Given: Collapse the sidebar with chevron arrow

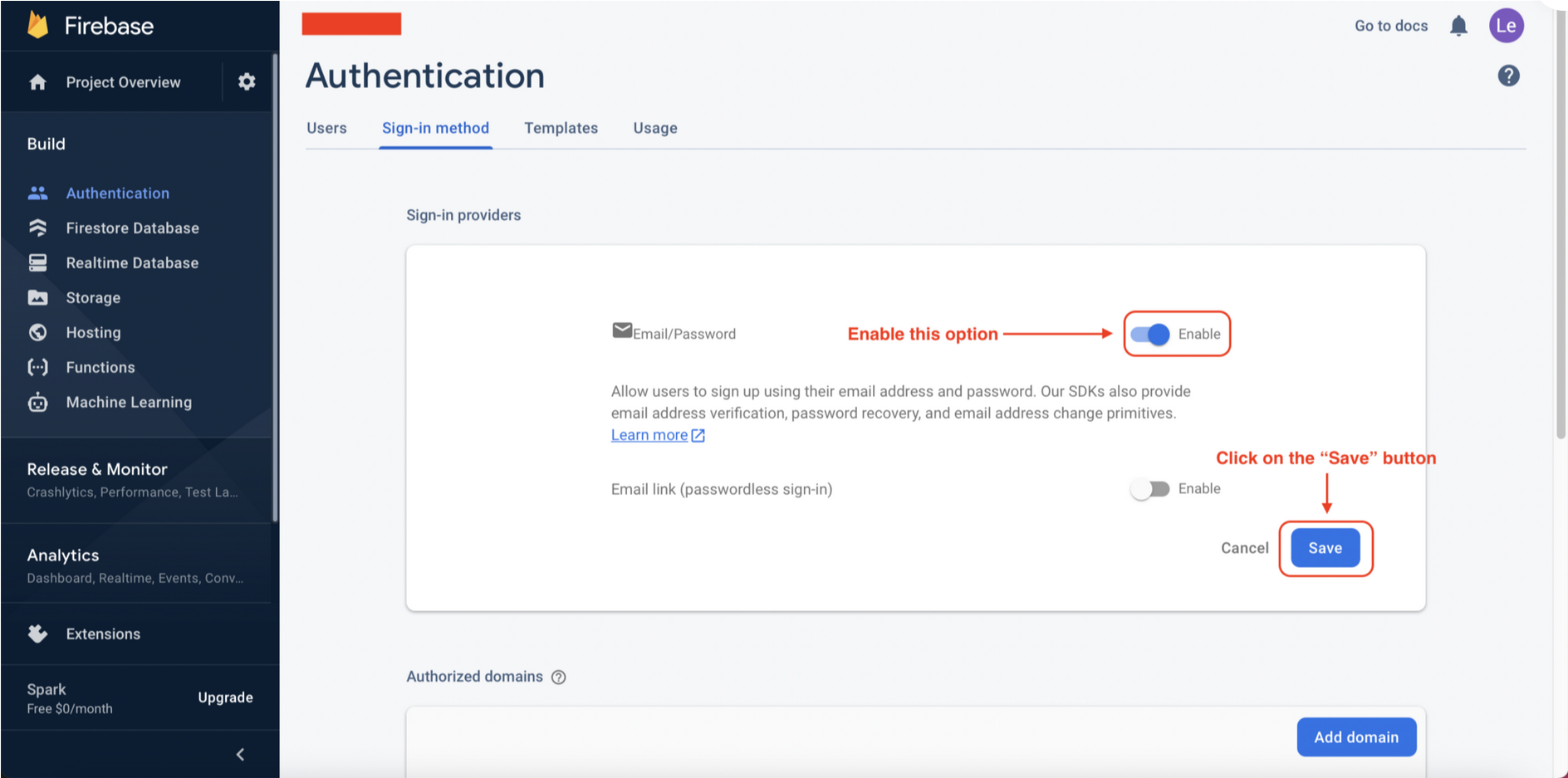Looking at the screenshot, I should point(240,754).
